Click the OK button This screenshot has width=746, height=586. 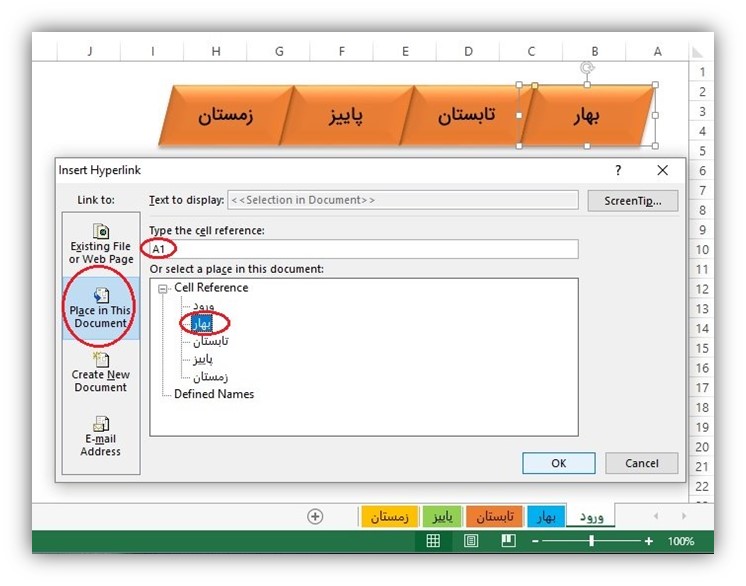pyautogui.click(x=558, y=463)
